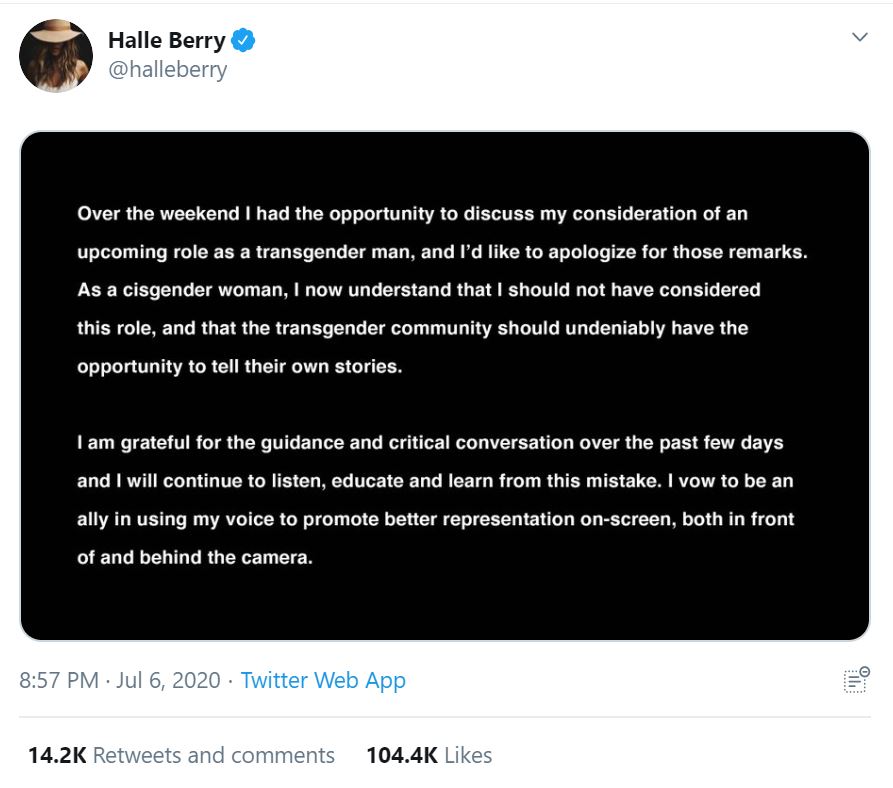Click the line starting 'As a cisgender woman'
The height and width of the screenshot is (788, 893).
point(418,290)
